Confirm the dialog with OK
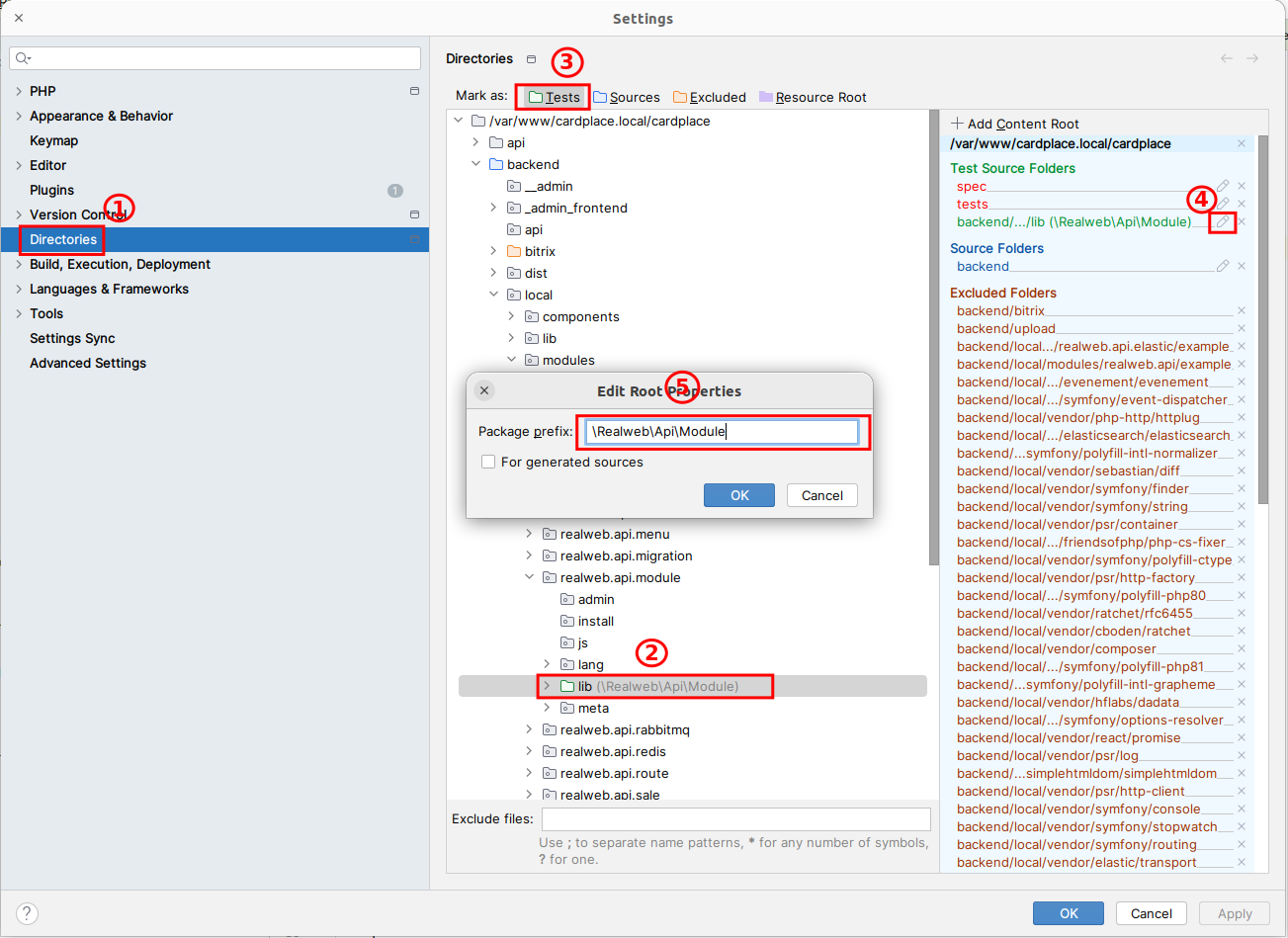 tap(738, 495)
